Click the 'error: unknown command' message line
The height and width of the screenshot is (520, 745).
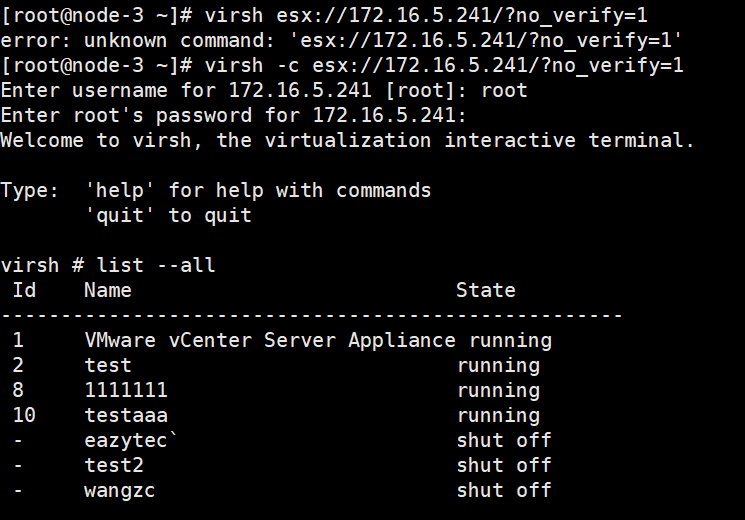[342, 40]
